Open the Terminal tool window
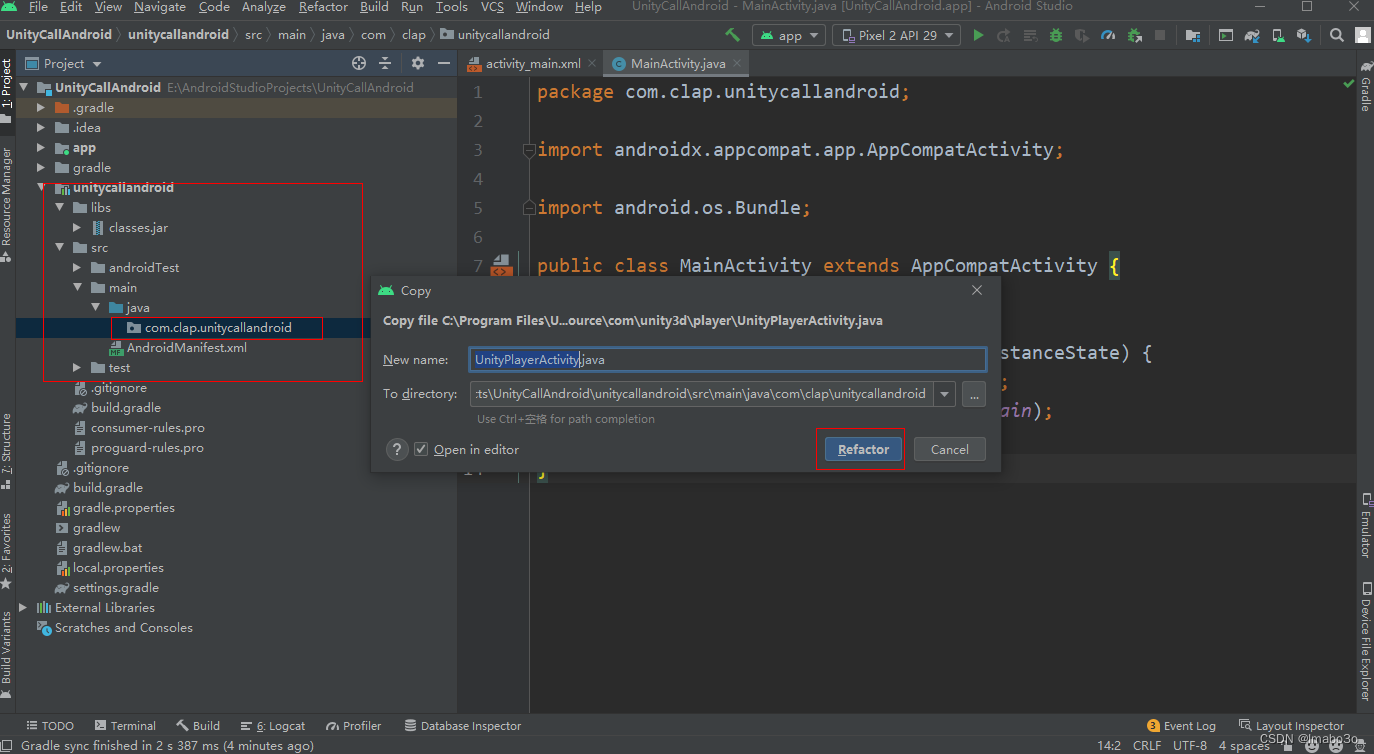This screenshot has height=754, width=1374. click(125, 725)
